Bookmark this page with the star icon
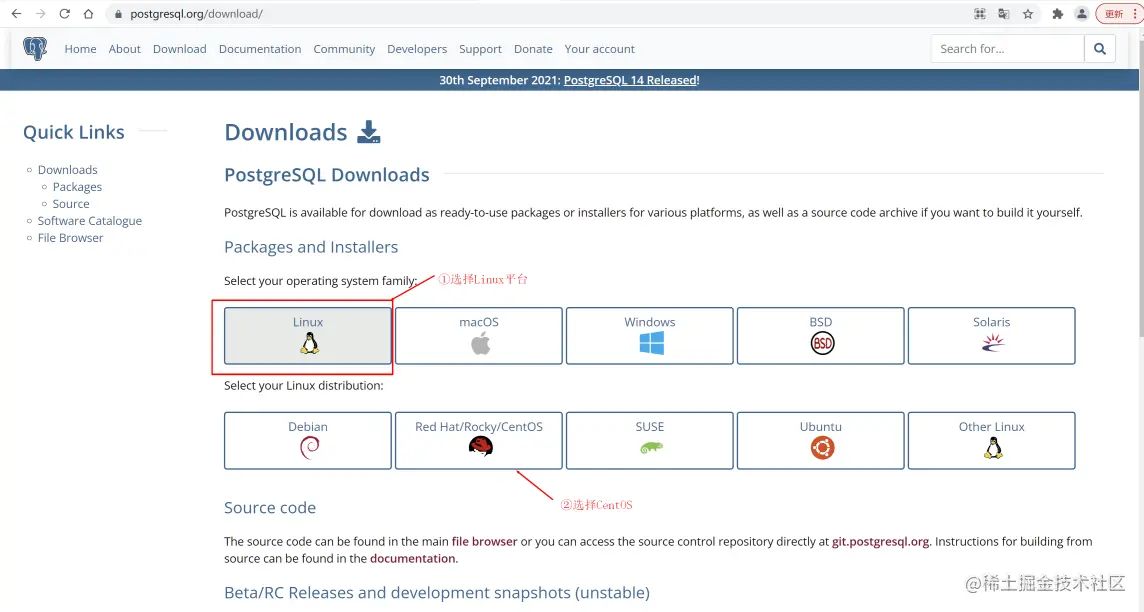Image resolution: width=1144 pixels, height=612 pixels. 1028,14
